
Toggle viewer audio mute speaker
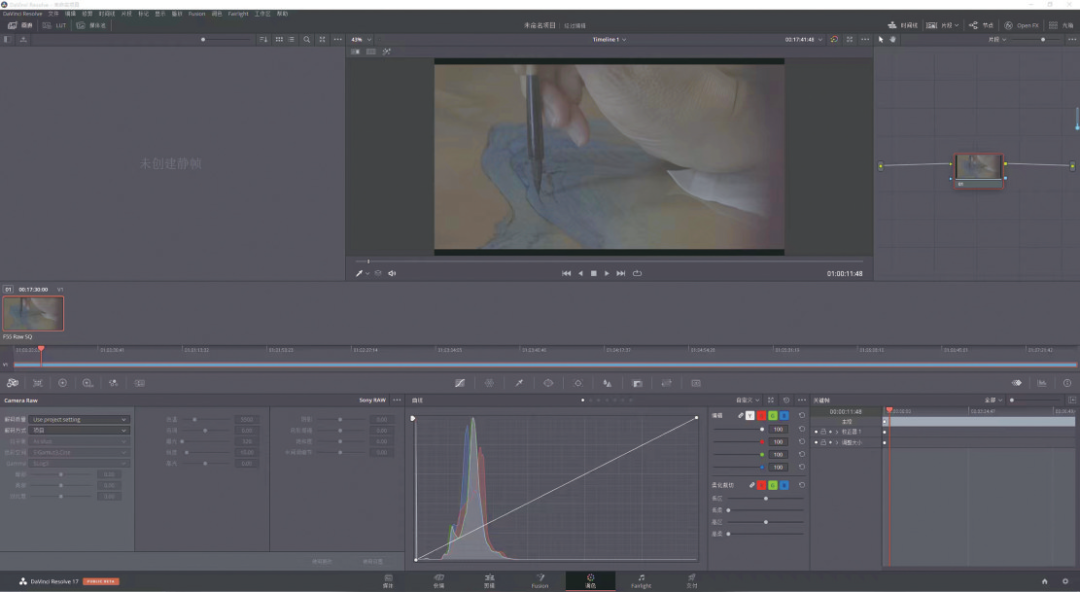pos(392,274)
